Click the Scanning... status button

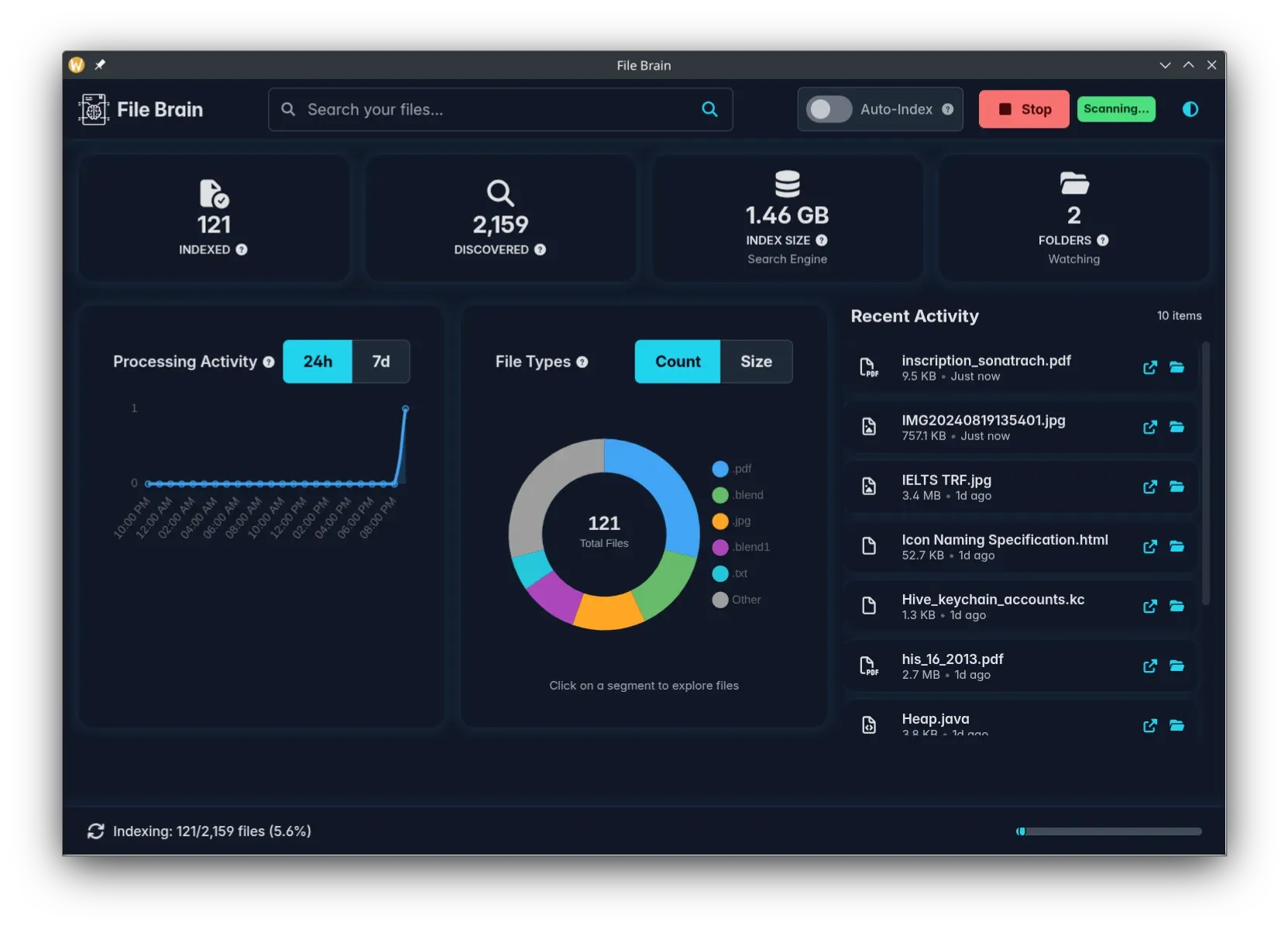tap(1116, 109)
